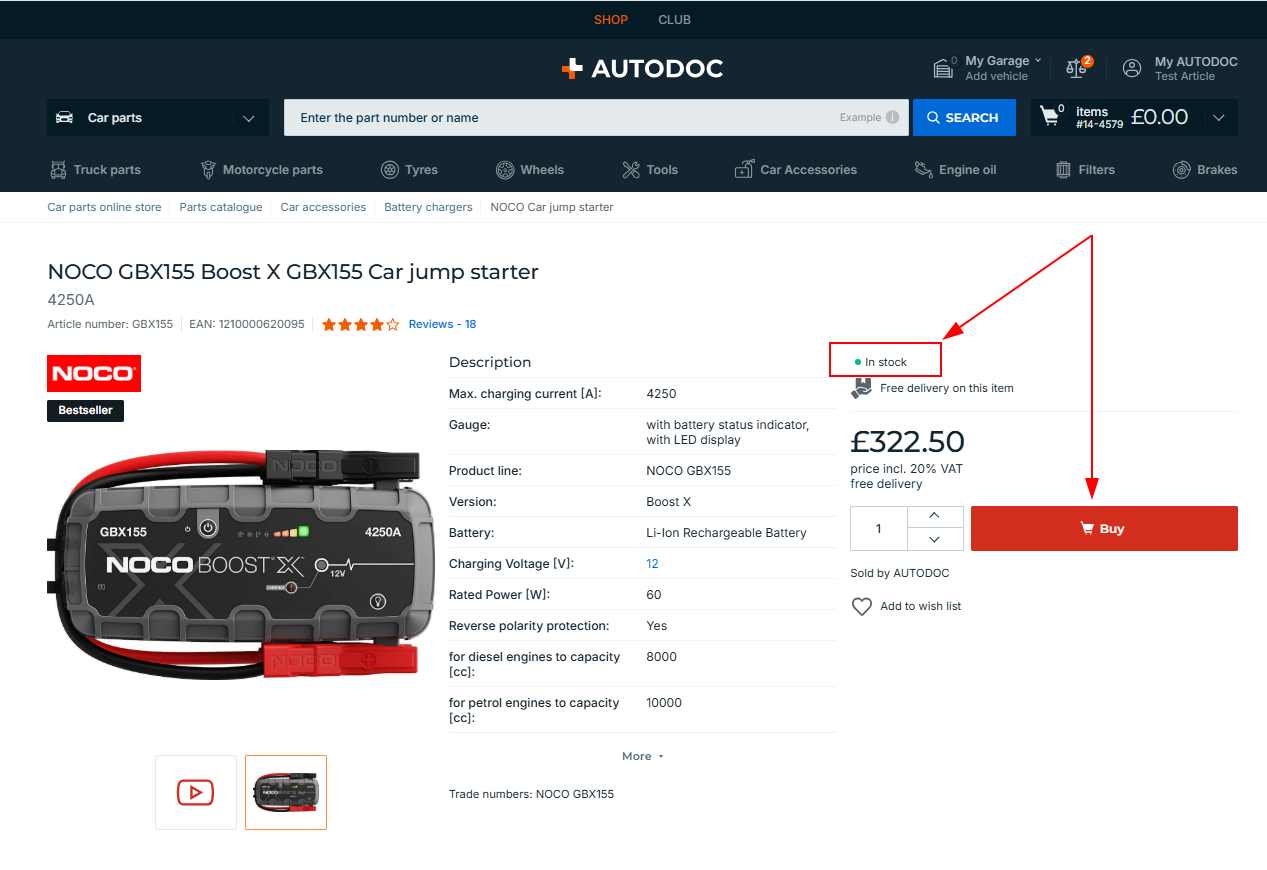Decrease quantity with the down arrow
Screen dimensions: 1267x870
[x=935, y=539]
